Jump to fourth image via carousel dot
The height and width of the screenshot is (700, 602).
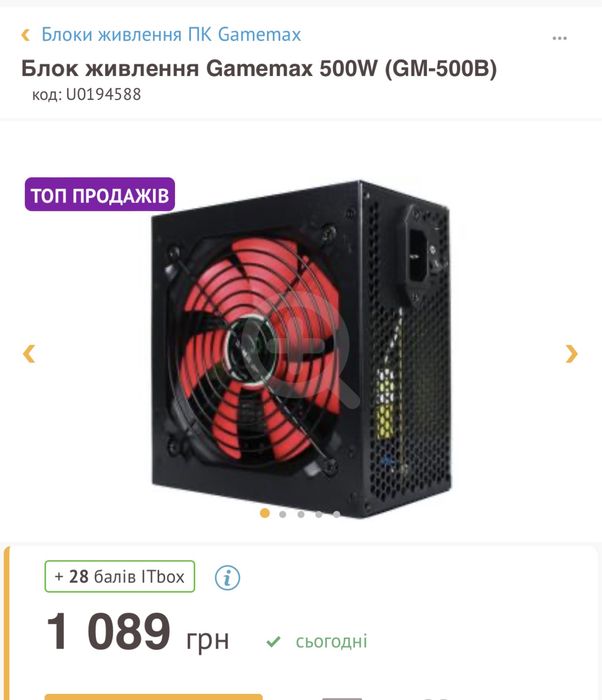(x=318, y=514)
